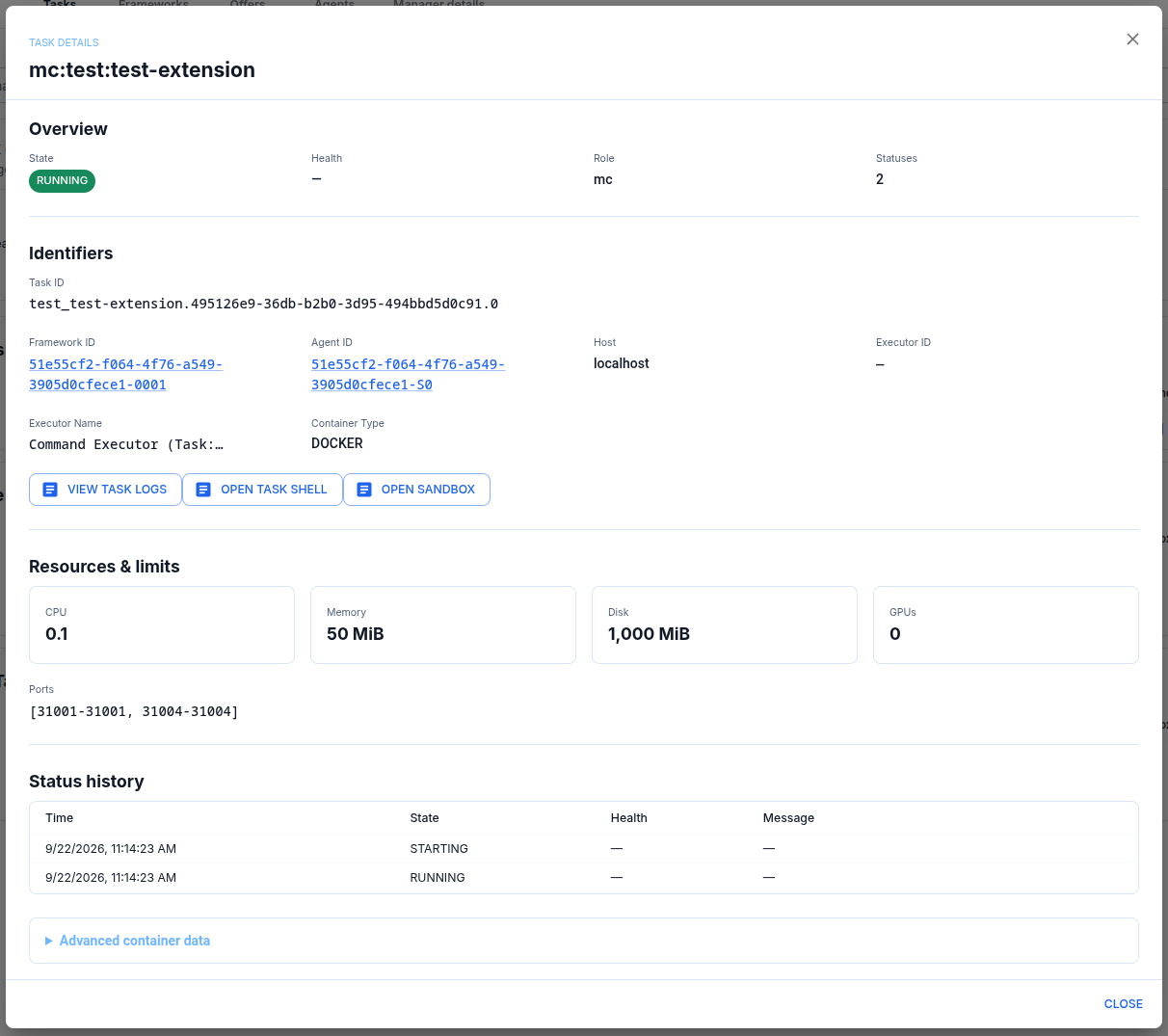Click the RUNNING row in status history

click(x=584, y=878)
